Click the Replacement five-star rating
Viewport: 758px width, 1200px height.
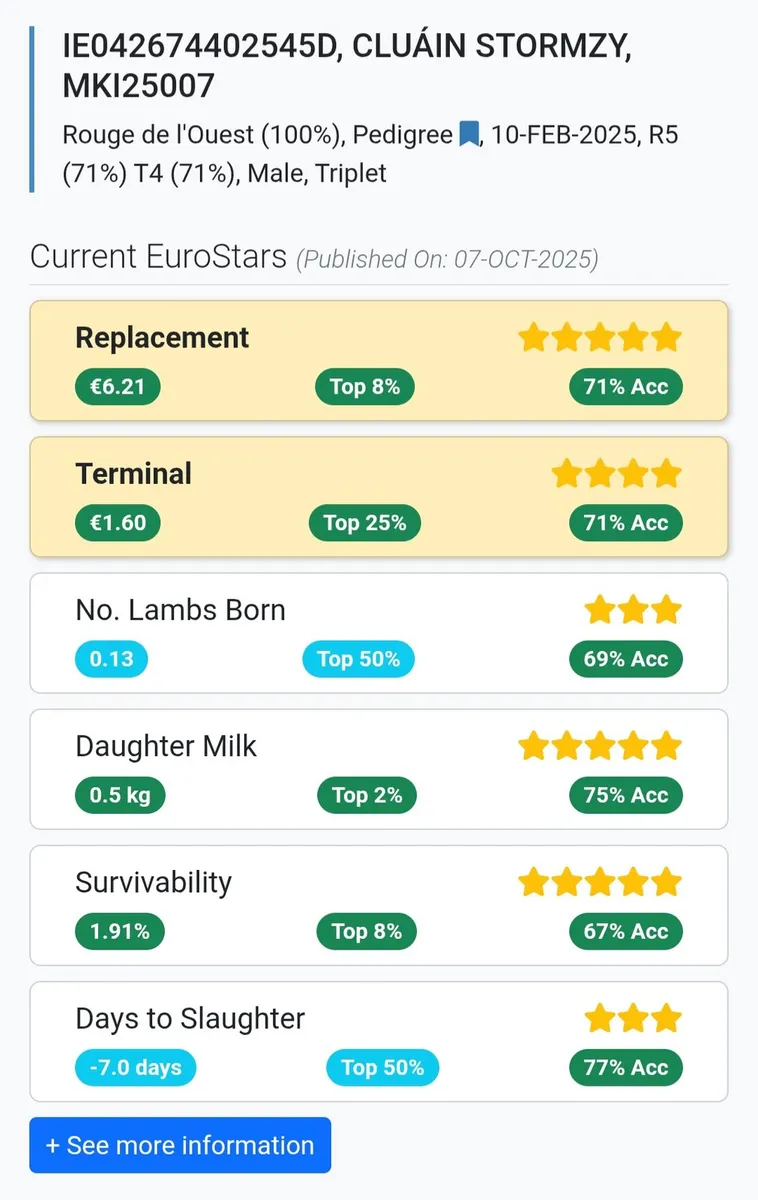click(599, 337)
